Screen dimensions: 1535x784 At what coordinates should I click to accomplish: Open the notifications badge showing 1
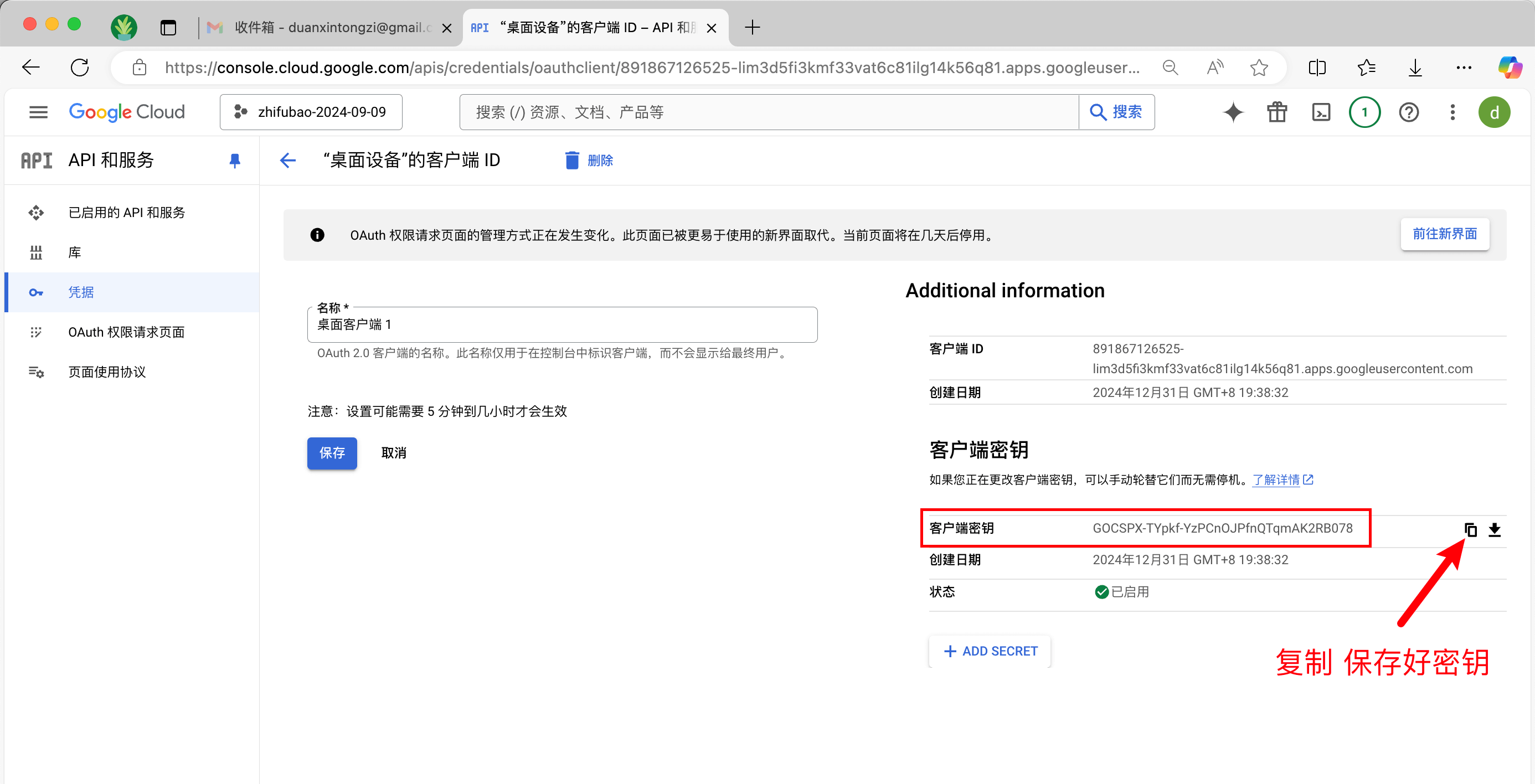[x=1364, y=112]
